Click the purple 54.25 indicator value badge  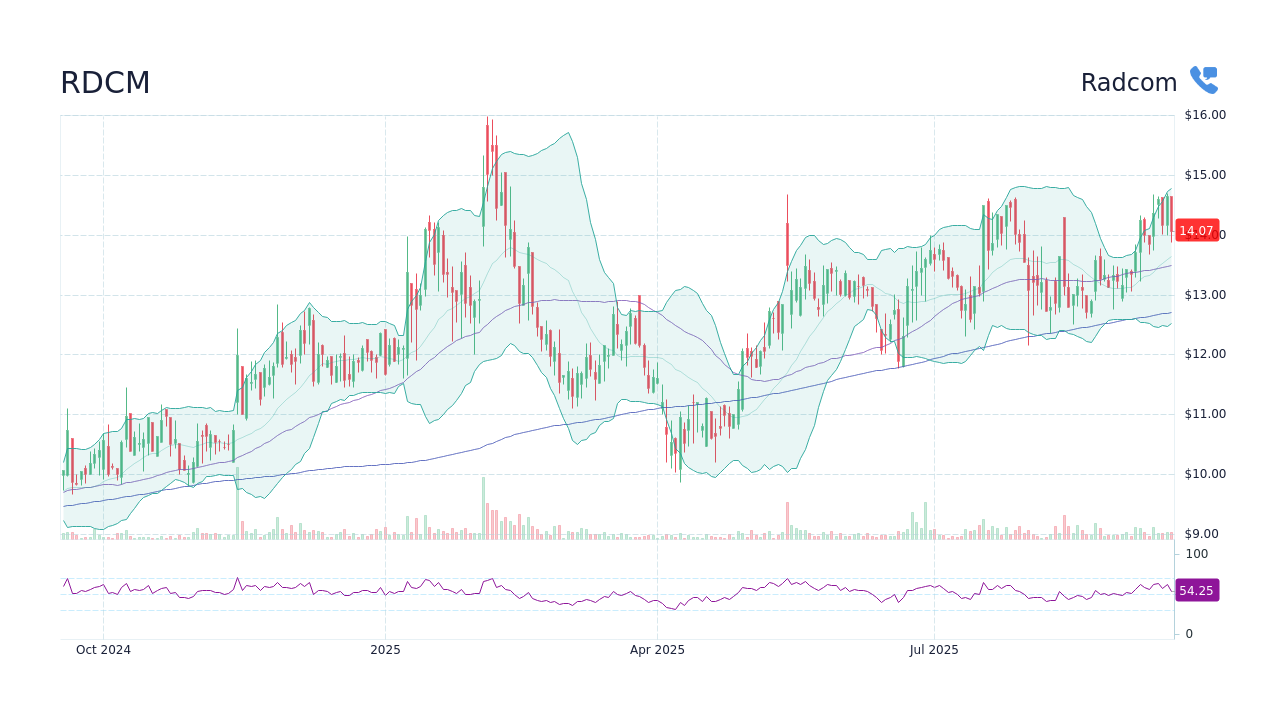point(1196,590)
